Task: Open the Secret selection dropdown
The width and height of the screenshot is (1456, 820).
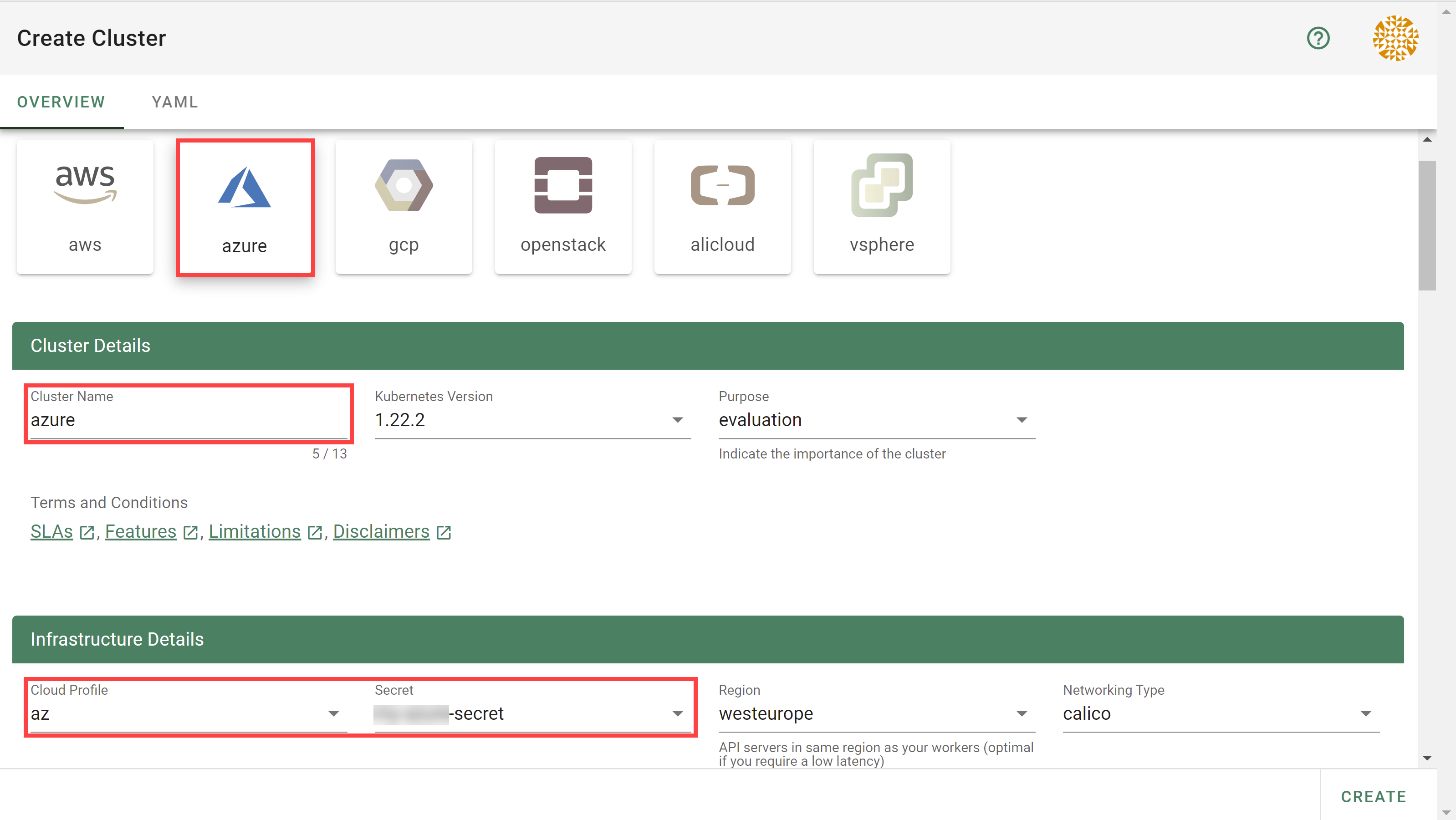Action: click(531, 714)
